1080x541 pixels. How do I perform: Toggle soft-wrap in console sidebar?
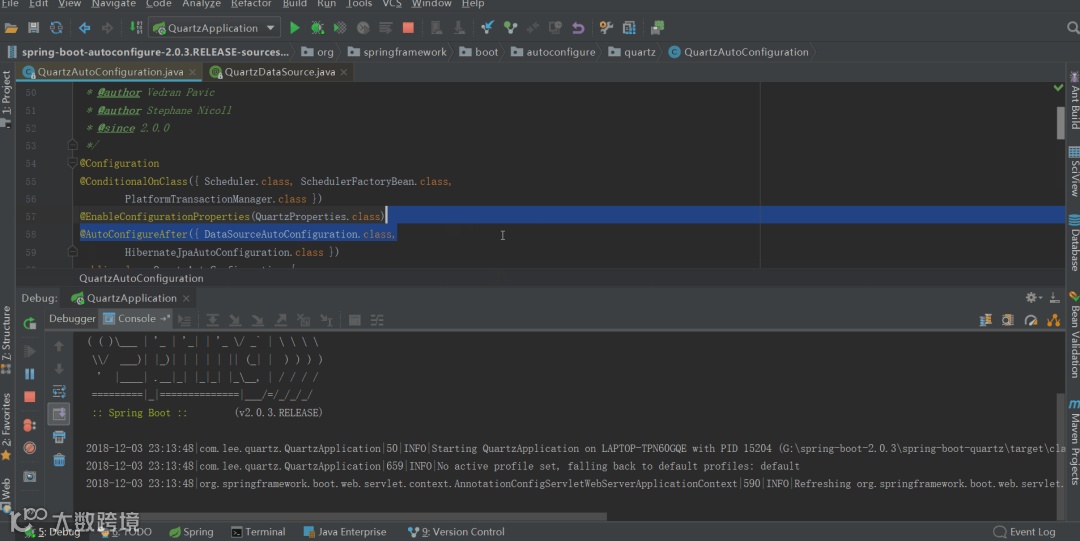click(59, 391)
